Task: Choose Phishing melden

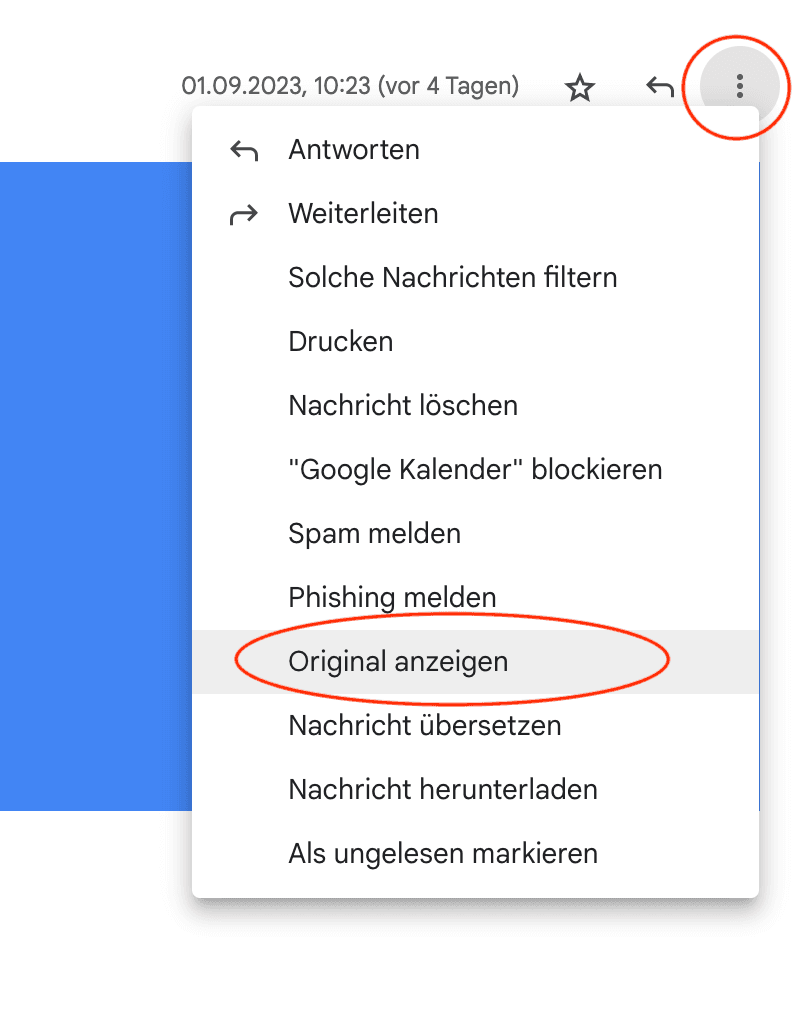Action: (392, 598)
